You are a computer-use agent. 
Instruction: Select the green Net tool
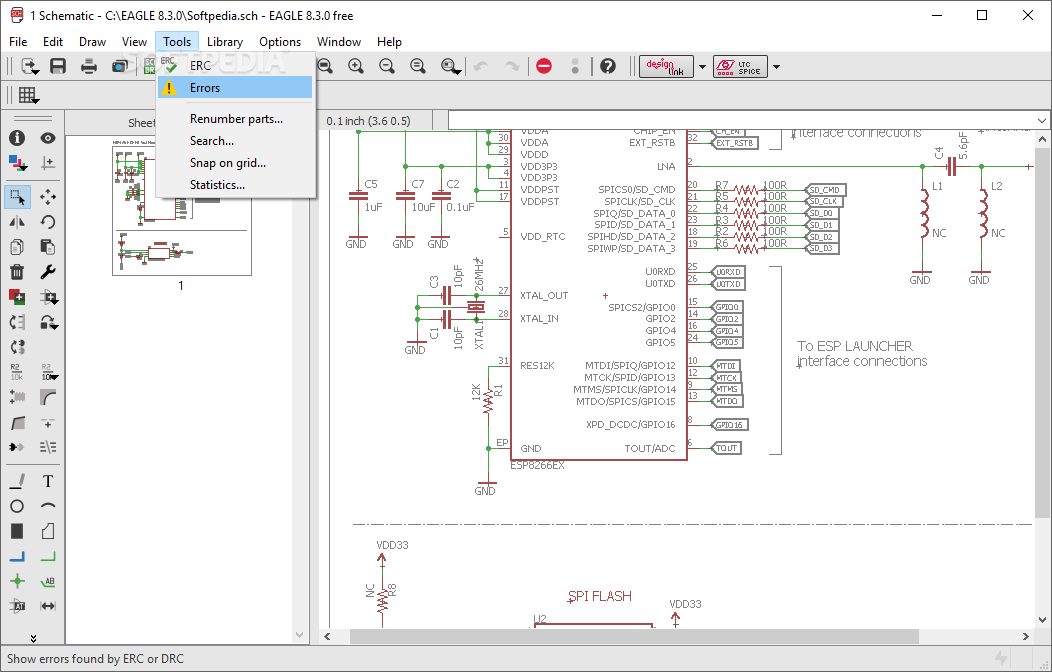[x=48, y=557]
